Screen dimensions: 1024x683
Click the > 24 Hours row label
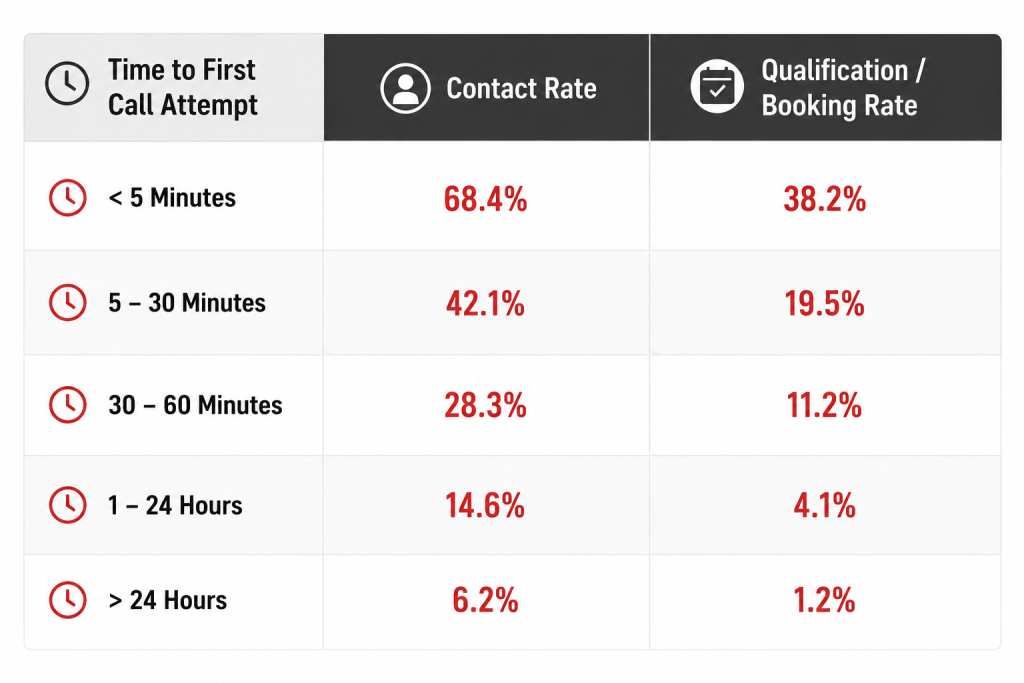click(168, 600)
